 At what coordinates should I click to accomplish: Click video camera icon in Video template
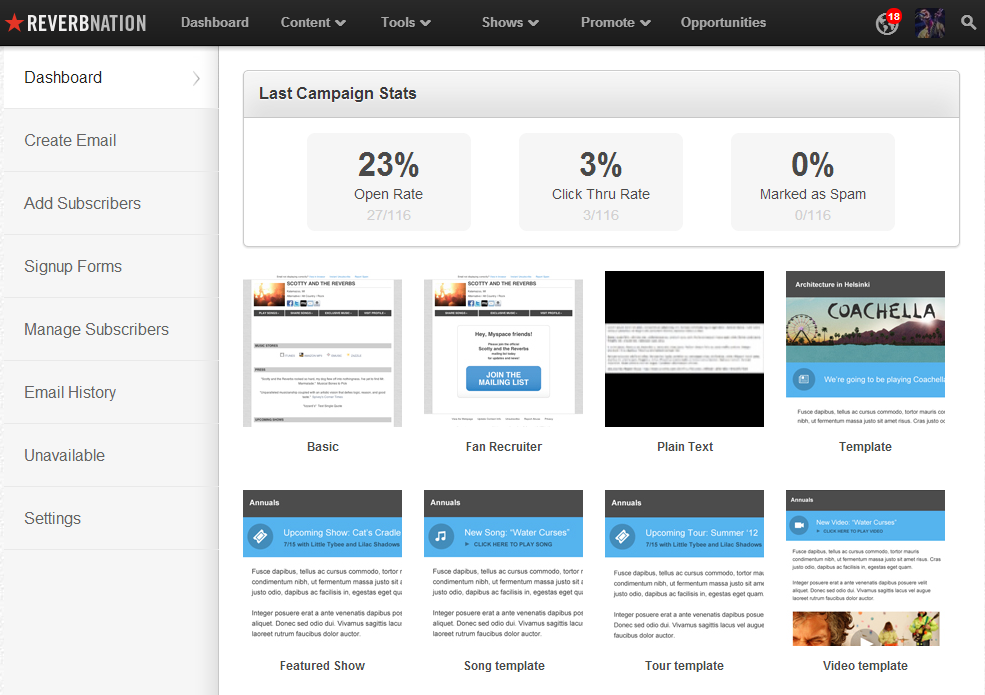[800, 525]
